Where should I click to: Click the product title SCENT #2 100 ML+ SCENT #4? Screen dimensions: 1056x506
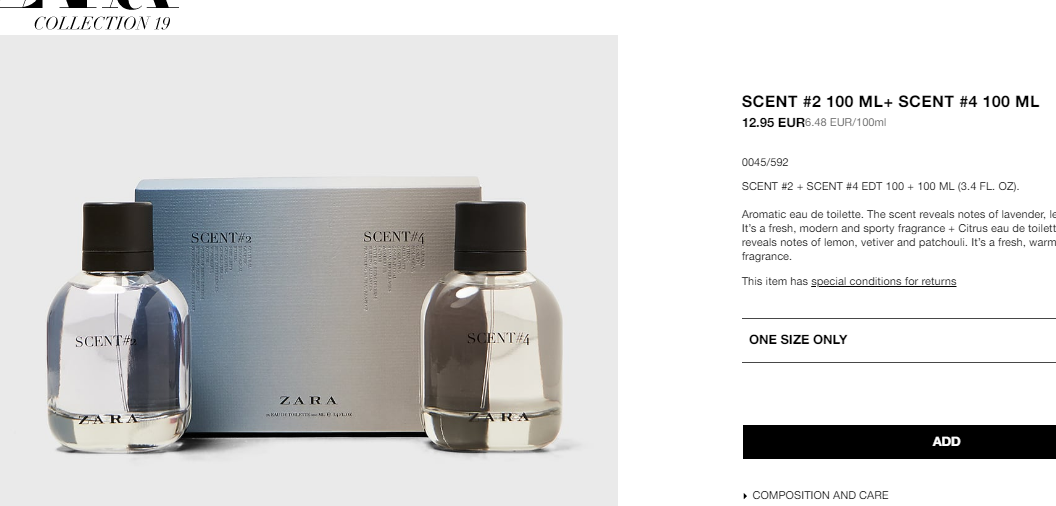click(890, 102)
